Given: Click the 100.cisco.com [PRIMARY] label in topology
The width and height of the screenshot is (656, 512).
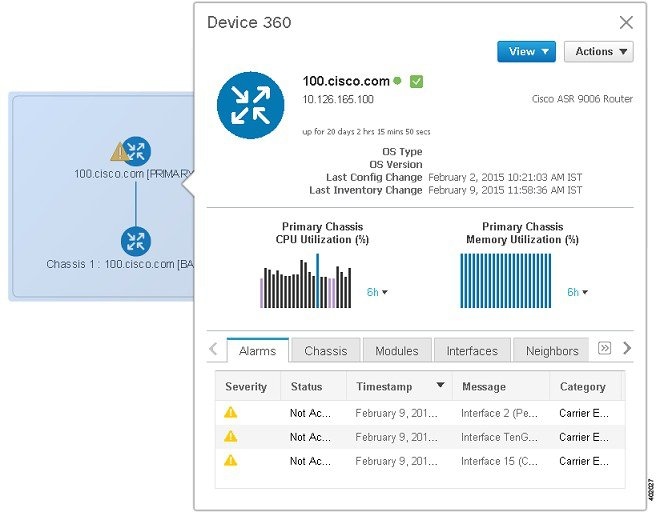Looking at the screenshot, I should (134, 174).
